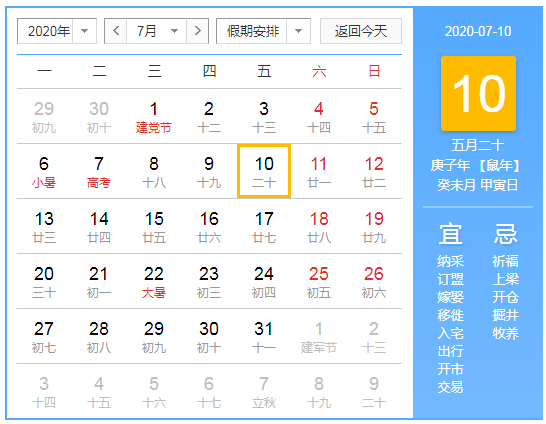Choose Saturday July 25
The height and width of the screenshot is (424, 546).
pyautogui.click(x=319, y=282)
